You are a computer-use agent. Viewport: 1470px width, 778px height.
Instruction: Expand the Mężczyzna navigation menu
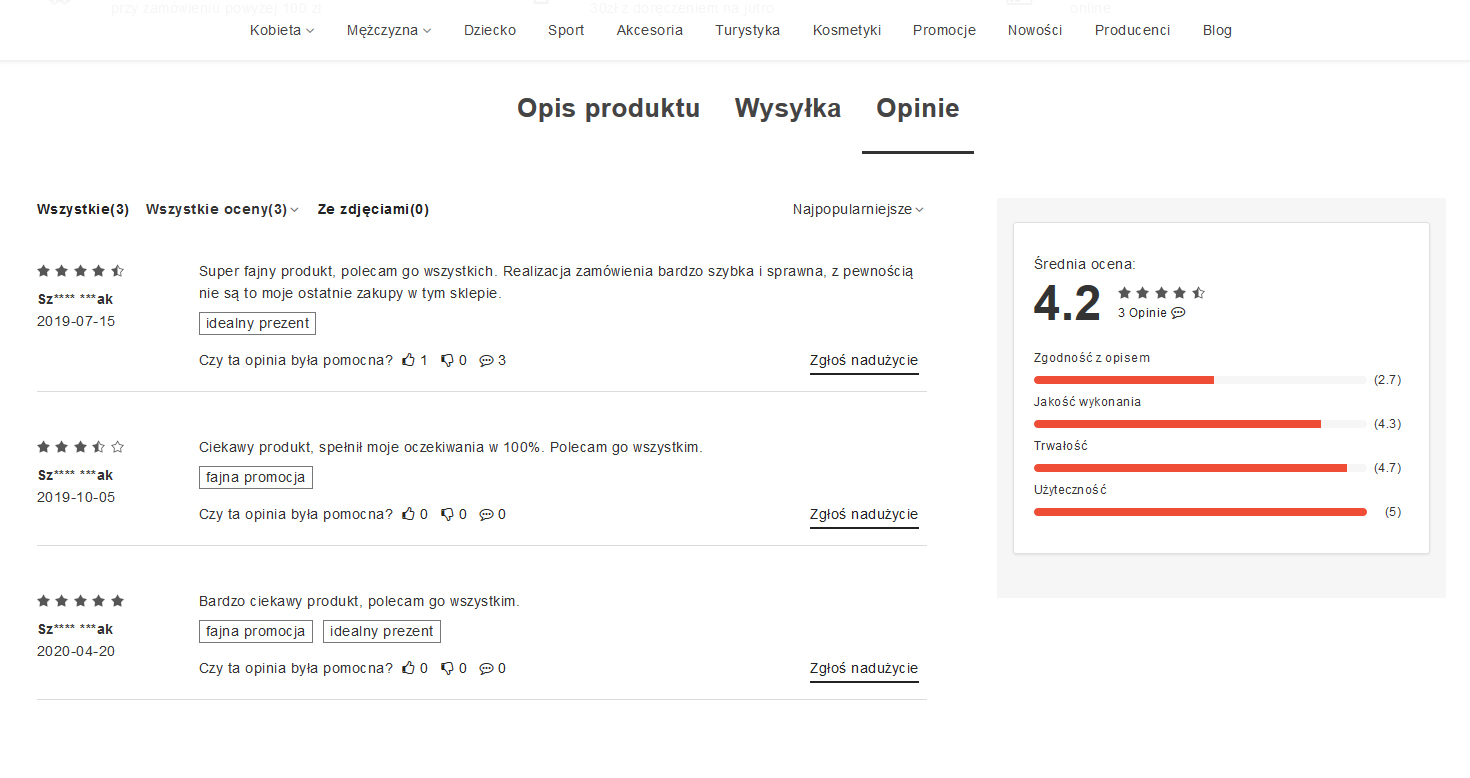pos(388,30)
